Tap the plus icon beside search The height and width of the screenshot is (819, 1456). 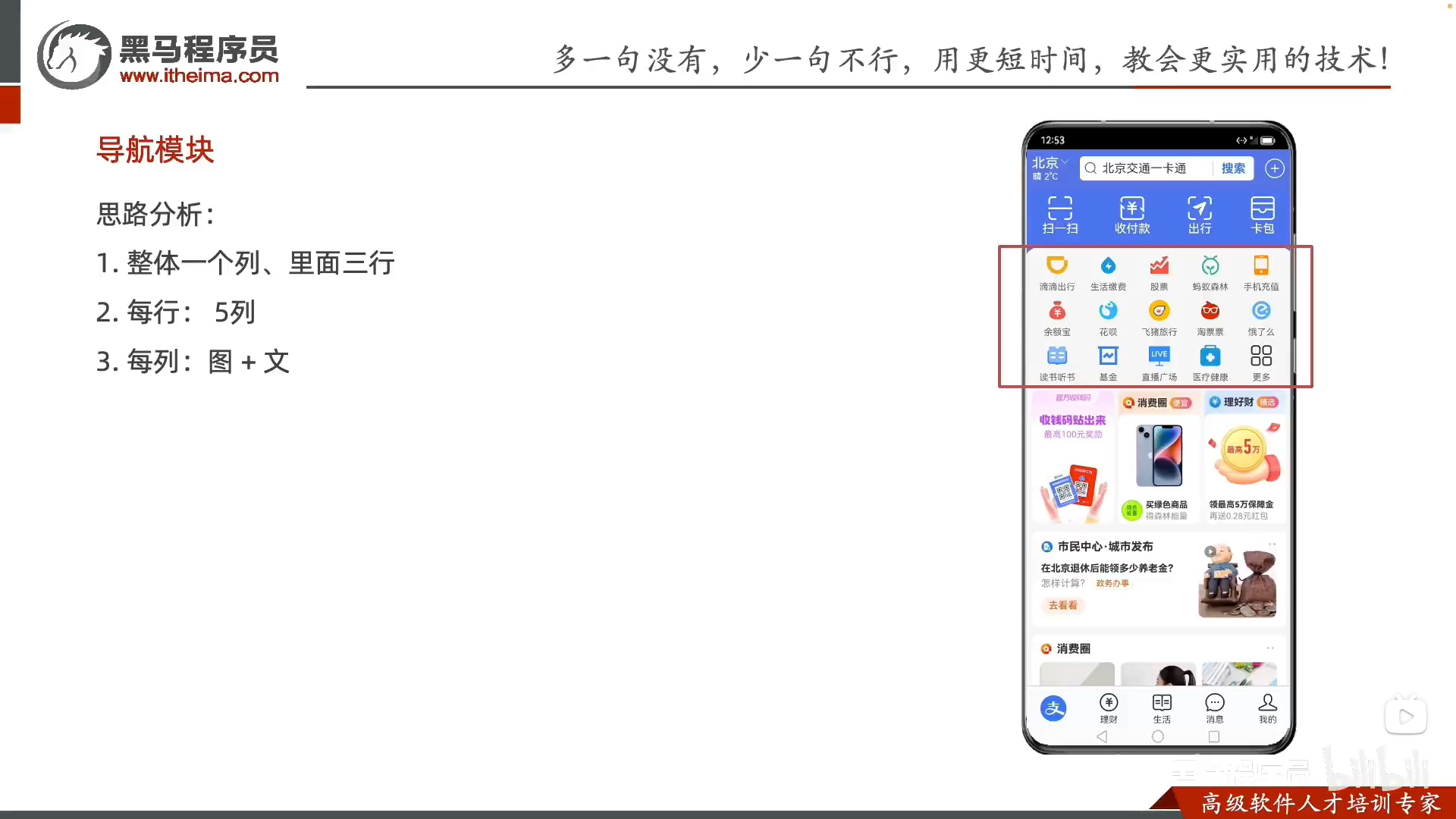pos(1275,168)
